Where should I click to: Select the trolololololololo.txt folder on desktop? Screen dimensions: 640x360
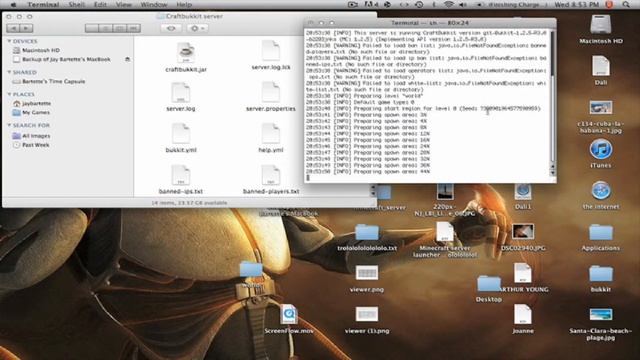tap(367, 232)
